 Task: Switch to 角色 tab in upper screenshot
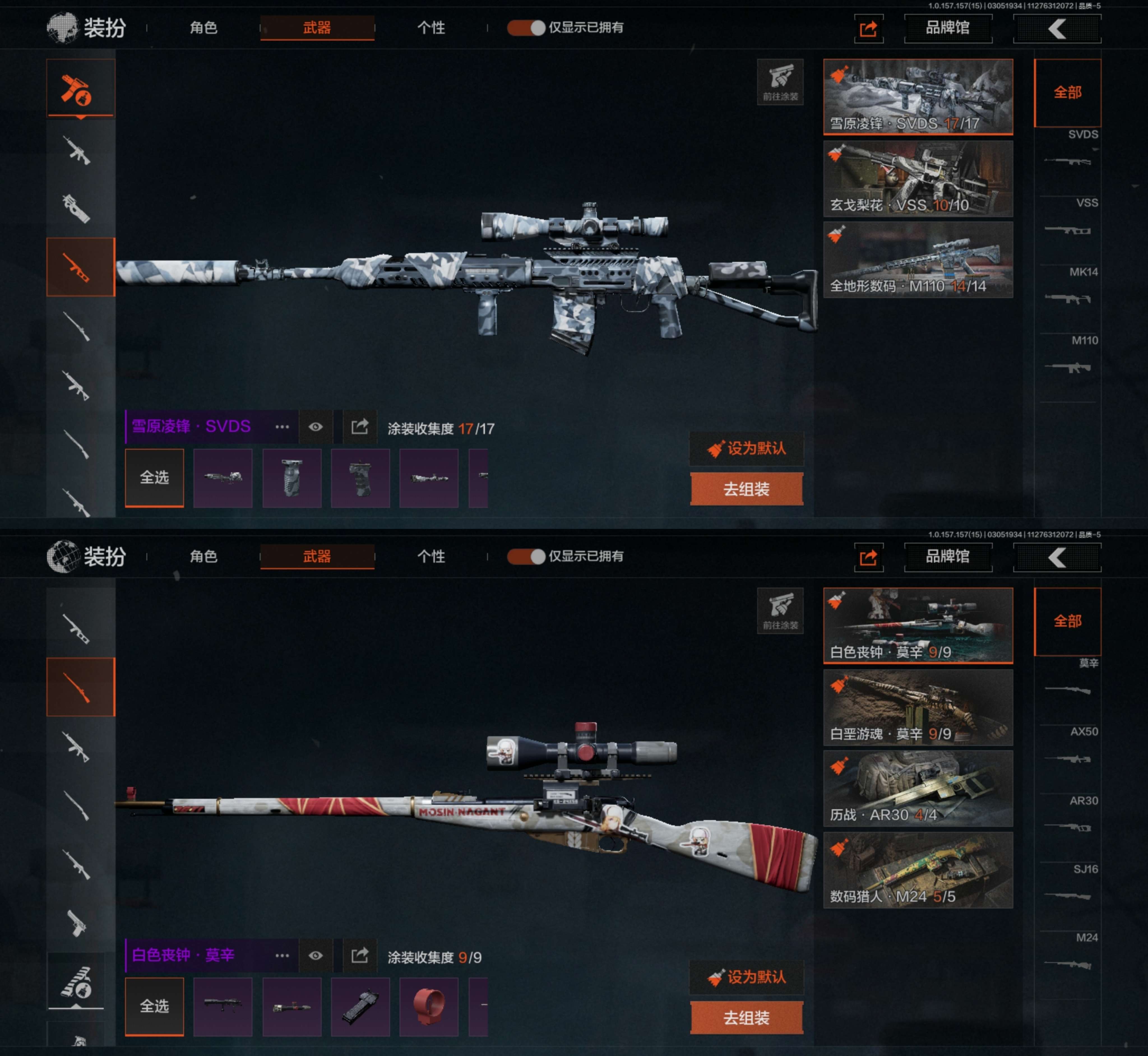(x=203, y=27)
